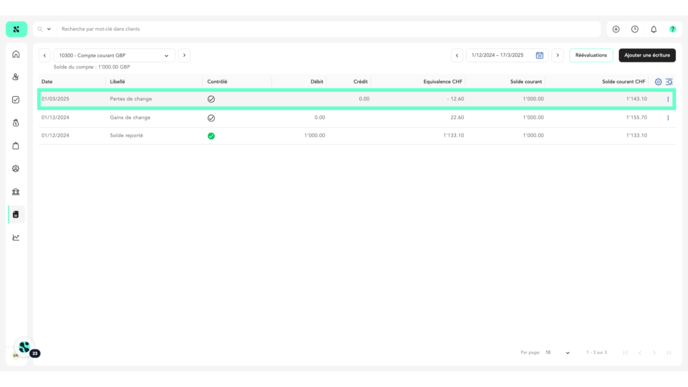Click Ajouter une écriture button
This screenshot has height=387, width=688.
point(647,55)
